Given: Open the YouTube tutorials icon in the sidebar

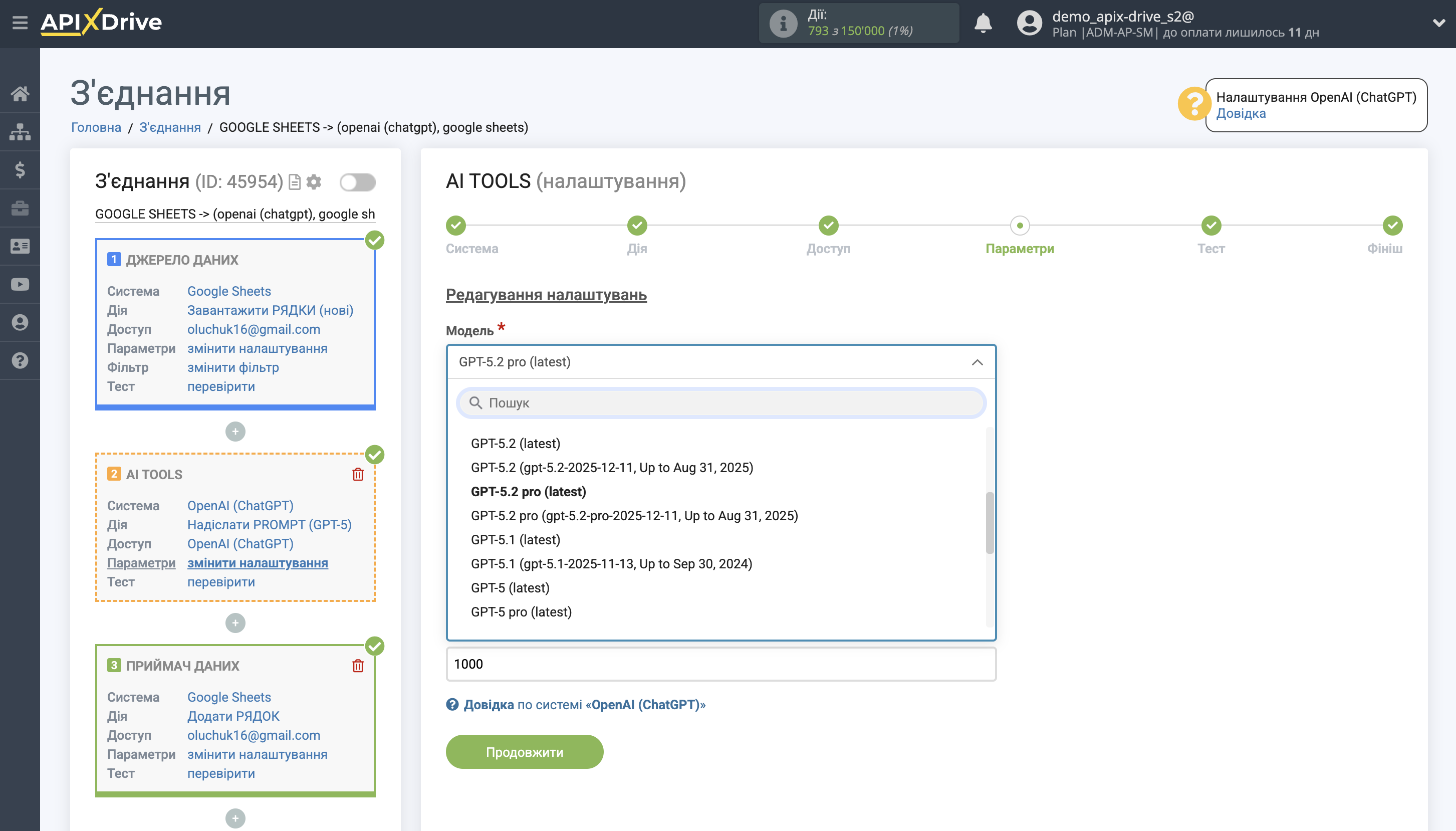Looking at the screenshot, I should (x=21, y=284).
